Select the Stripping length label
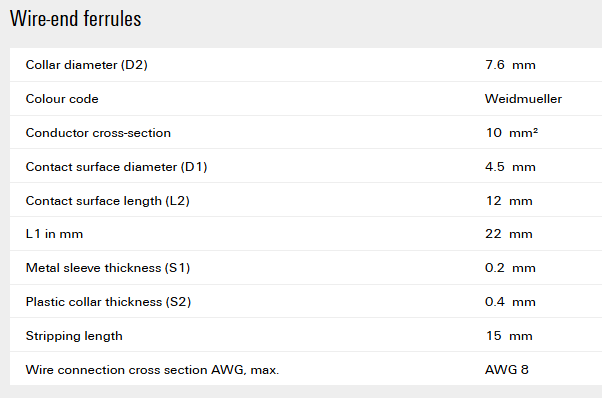 coord(74,336)
